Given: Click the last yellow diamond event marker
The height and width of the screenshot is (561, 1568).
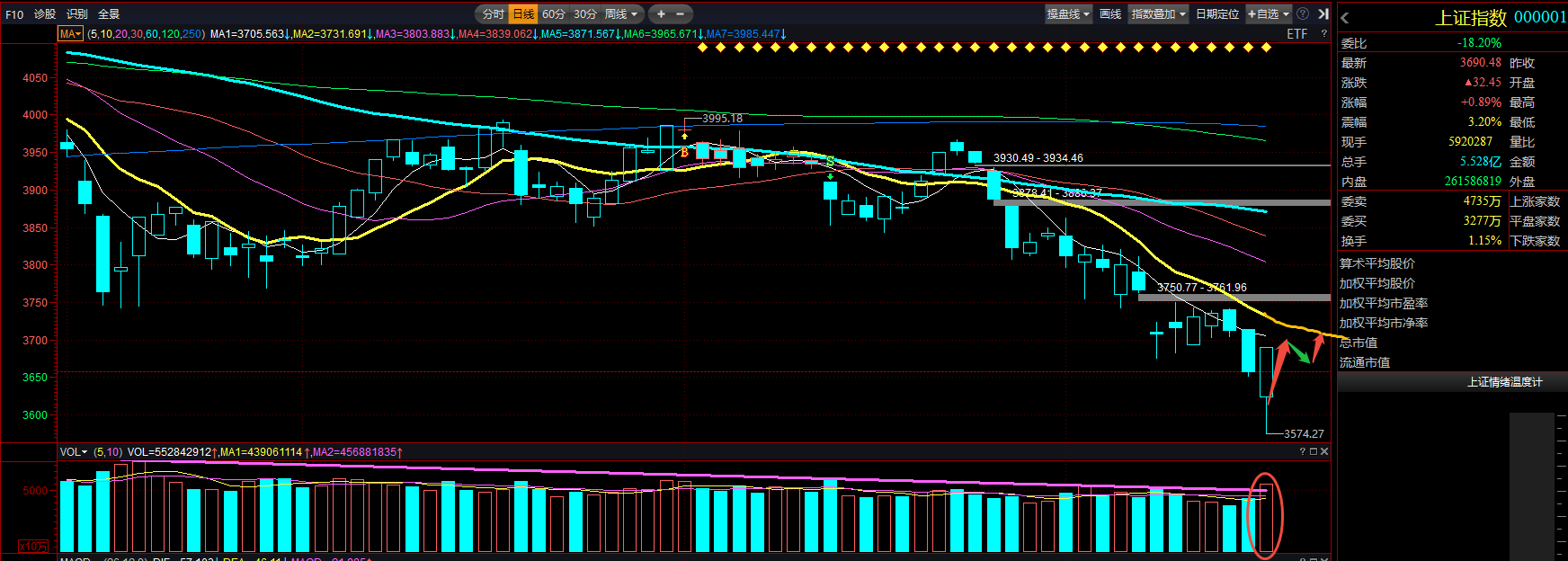Looking at the screenshot, I should tap(1266, 48).
